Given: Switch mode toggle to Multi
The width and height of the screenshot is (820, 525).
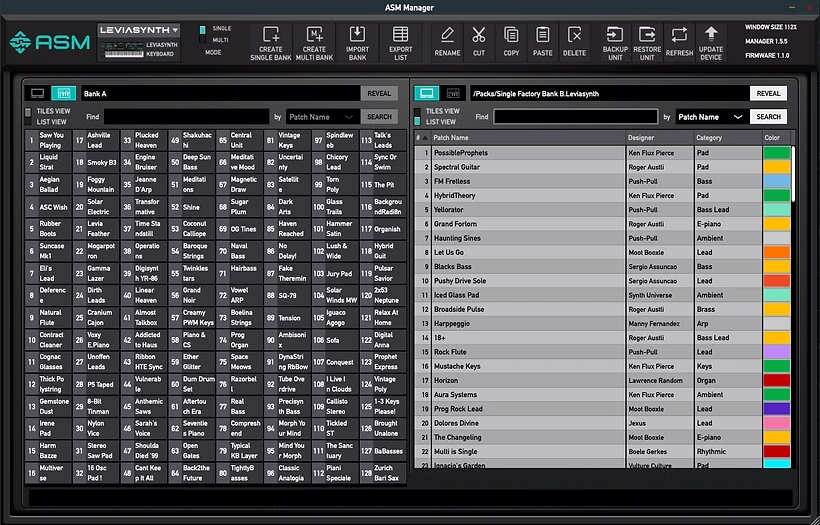Looking at the screenshot, I should (203, 40).
